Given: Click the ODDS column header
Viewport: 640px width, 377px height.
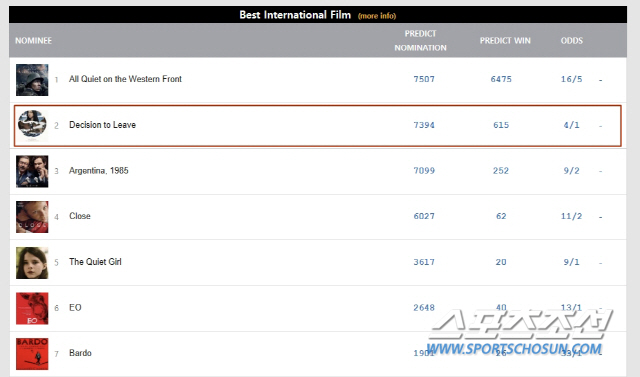Looking at the screenshot, I should pyautogui.click(x=571, y=40).
